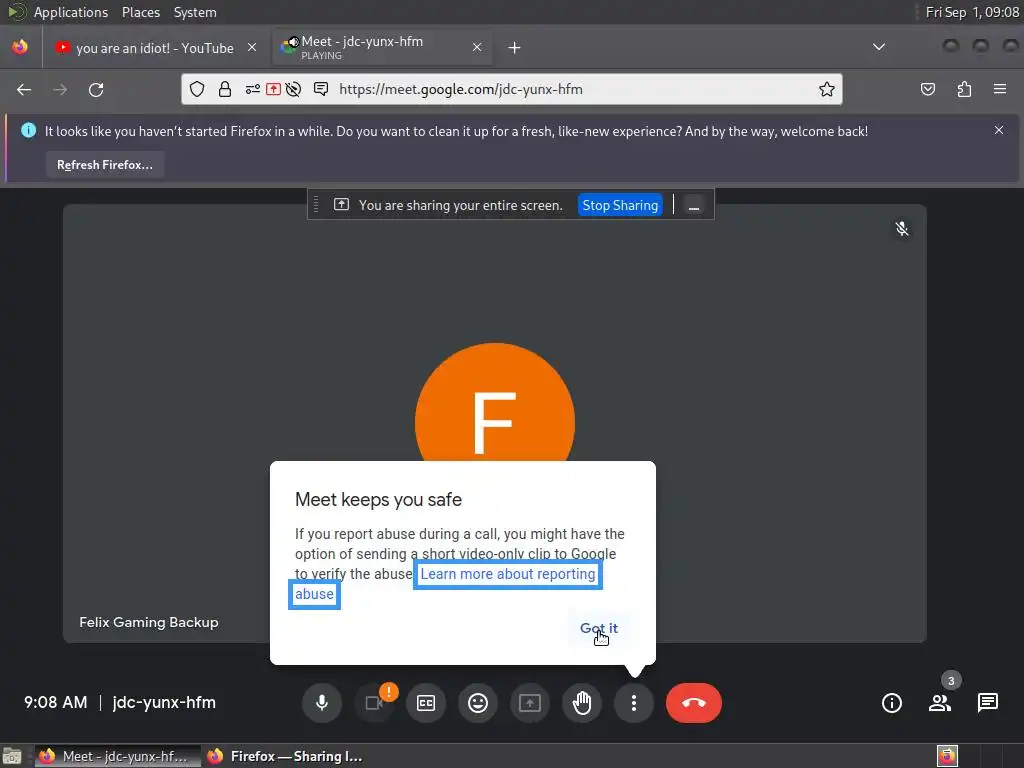This screenshot has width=1024, height=768.
Task: Stop sharing your entire screen
Action: coord(620,205)
